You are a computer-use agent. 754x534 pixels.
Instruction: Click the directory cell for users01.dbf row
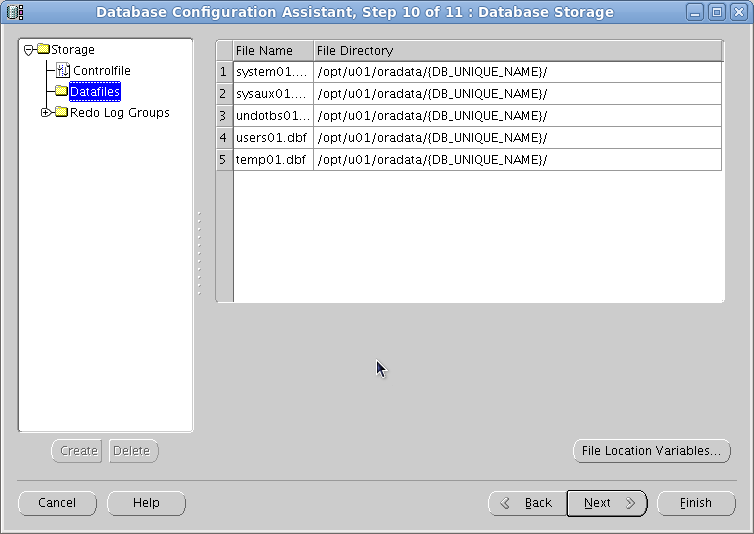click(x=518, y=138)
